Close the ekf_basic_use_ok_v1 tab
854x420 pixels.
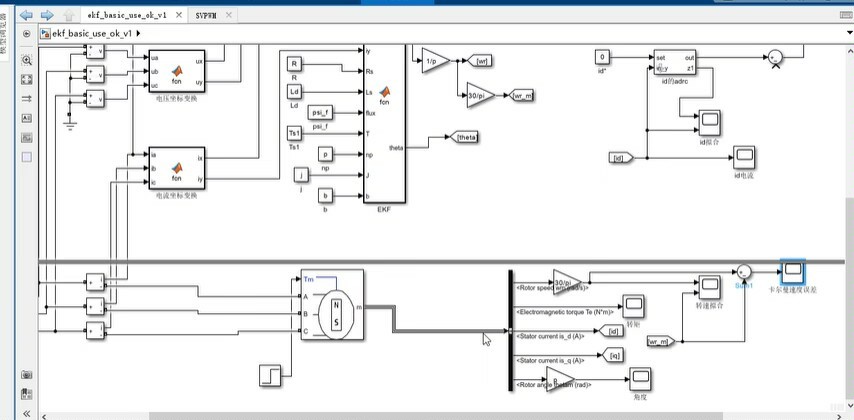click(x=178, y=15)
